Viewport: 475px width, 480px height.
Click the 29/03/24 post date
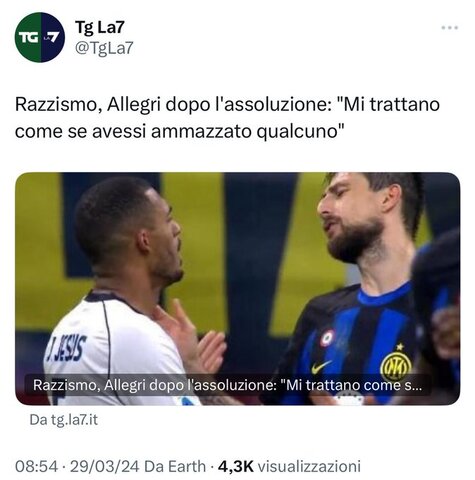pos(104,466)
